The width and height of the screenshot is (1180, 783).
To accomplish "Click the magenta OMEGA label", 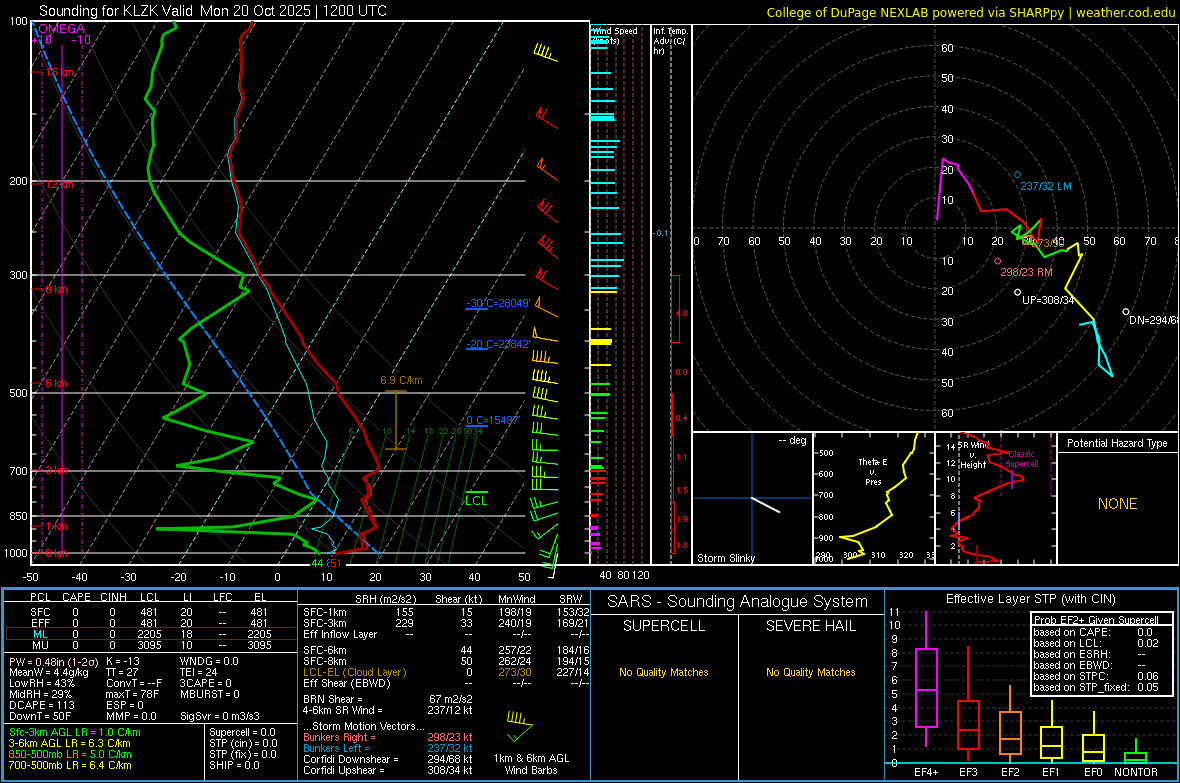I will (61, 29).
